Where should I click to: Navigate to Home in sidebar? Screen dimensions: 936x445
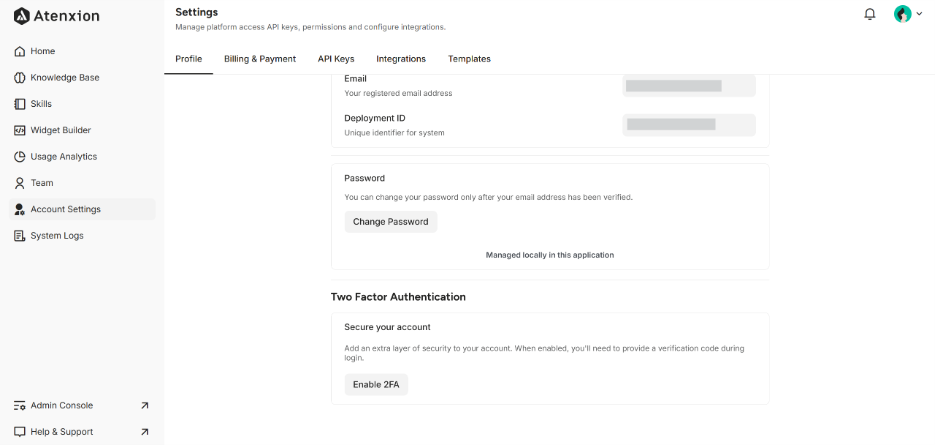[82, 51]
